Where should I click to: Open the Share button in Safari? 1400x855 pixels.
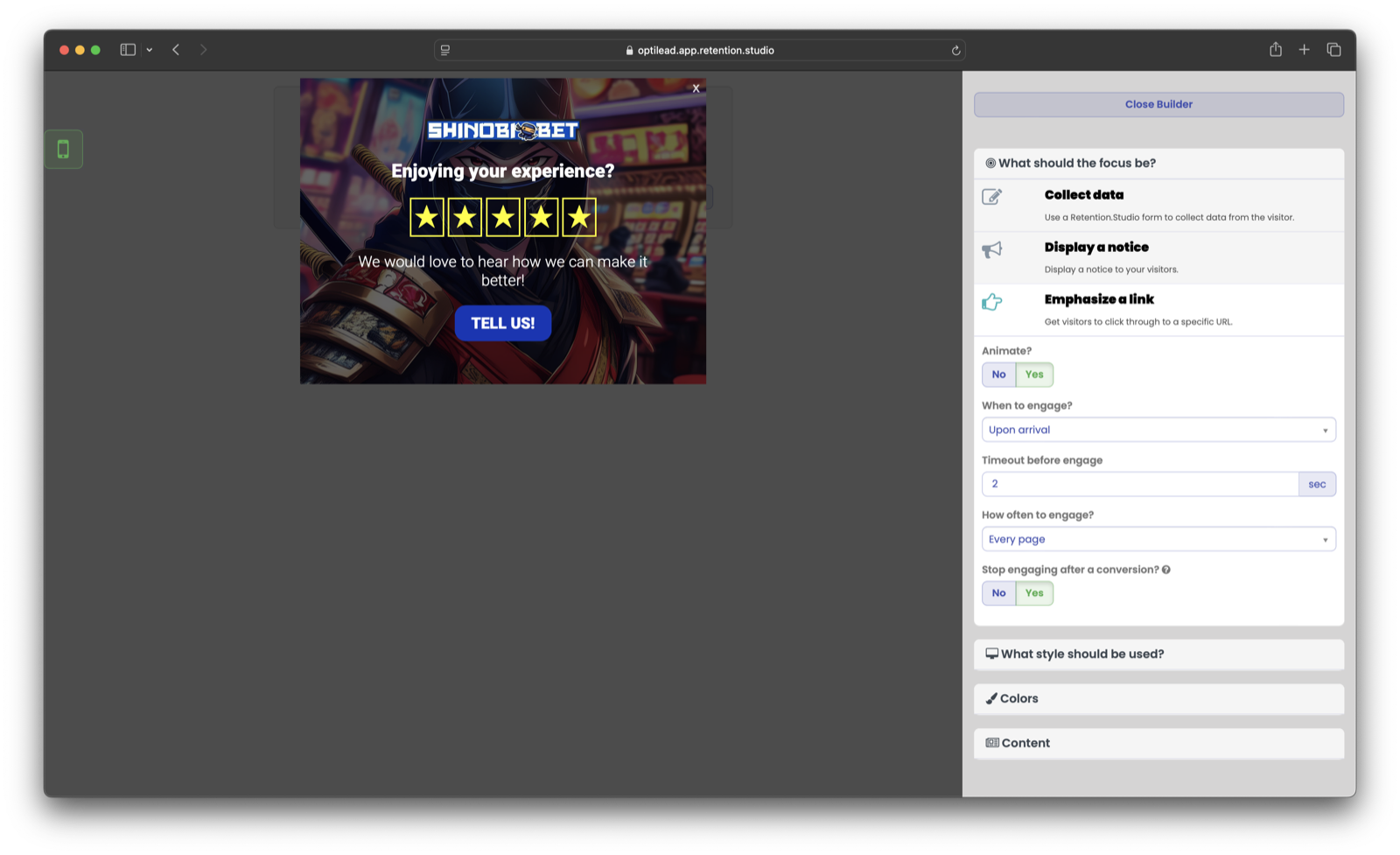click(1276, 49)
